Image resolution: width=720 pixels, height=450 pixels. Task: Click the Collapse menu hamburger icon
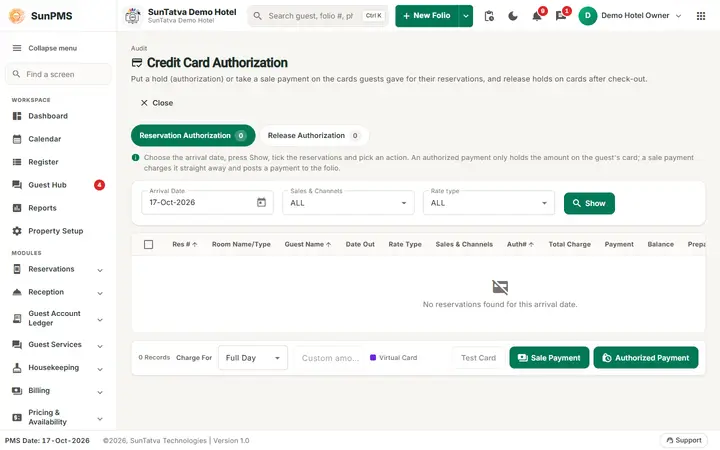[17, 48]
